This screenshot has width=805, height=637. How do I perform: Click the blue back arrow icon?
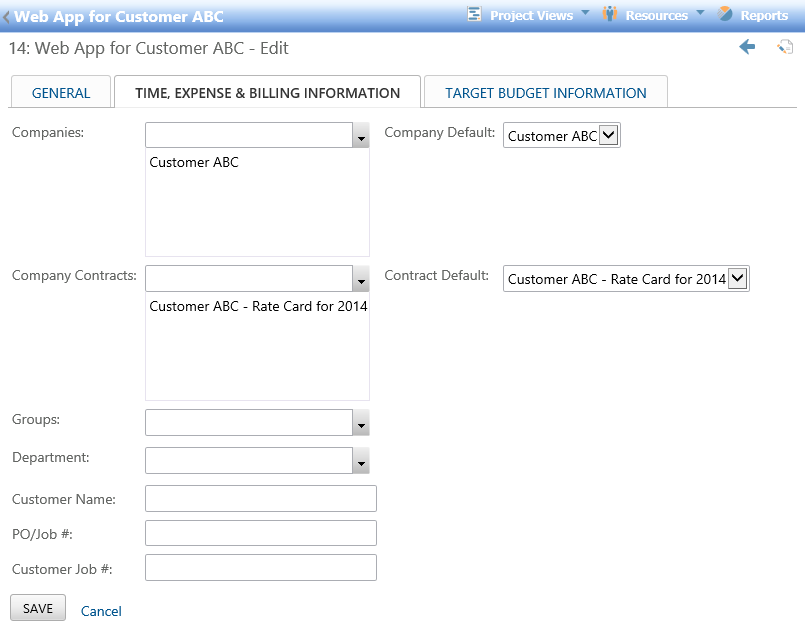point(746,47)
